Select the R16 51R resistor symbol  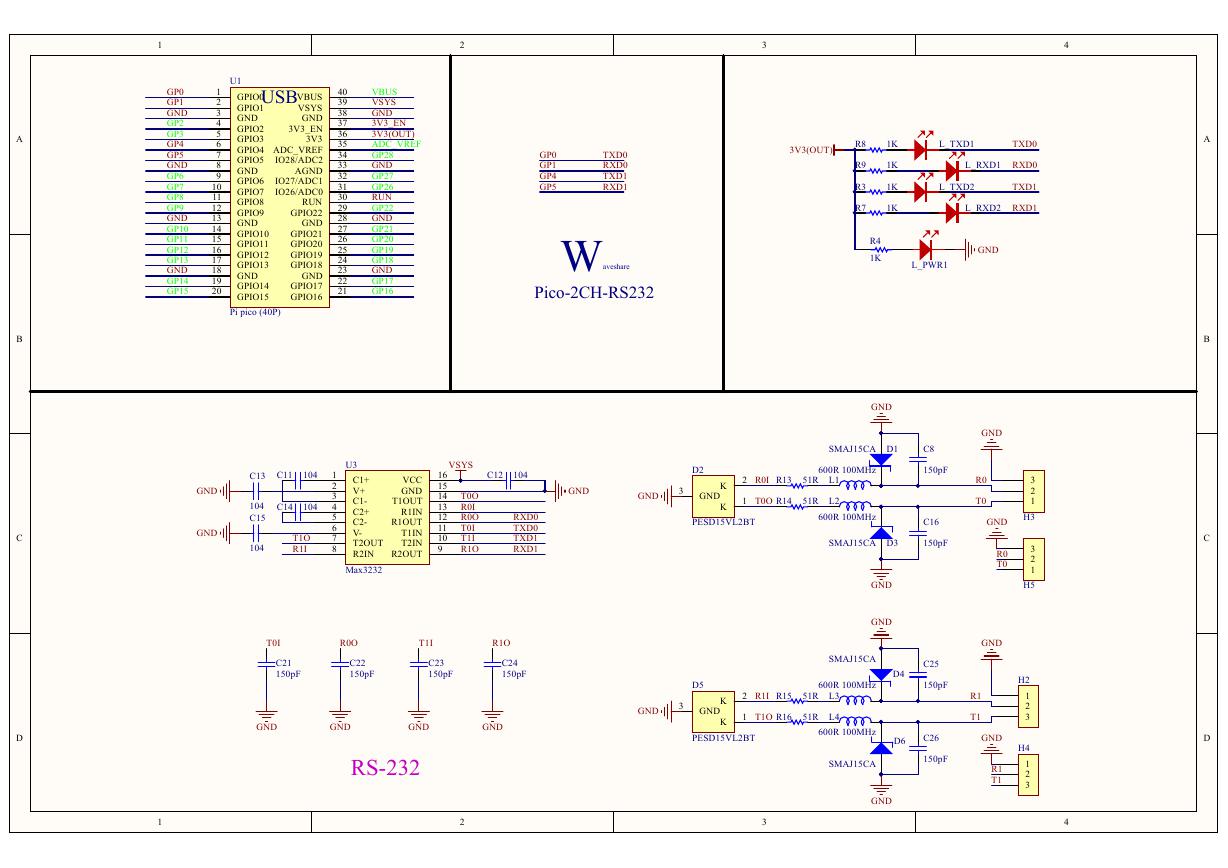798,722
